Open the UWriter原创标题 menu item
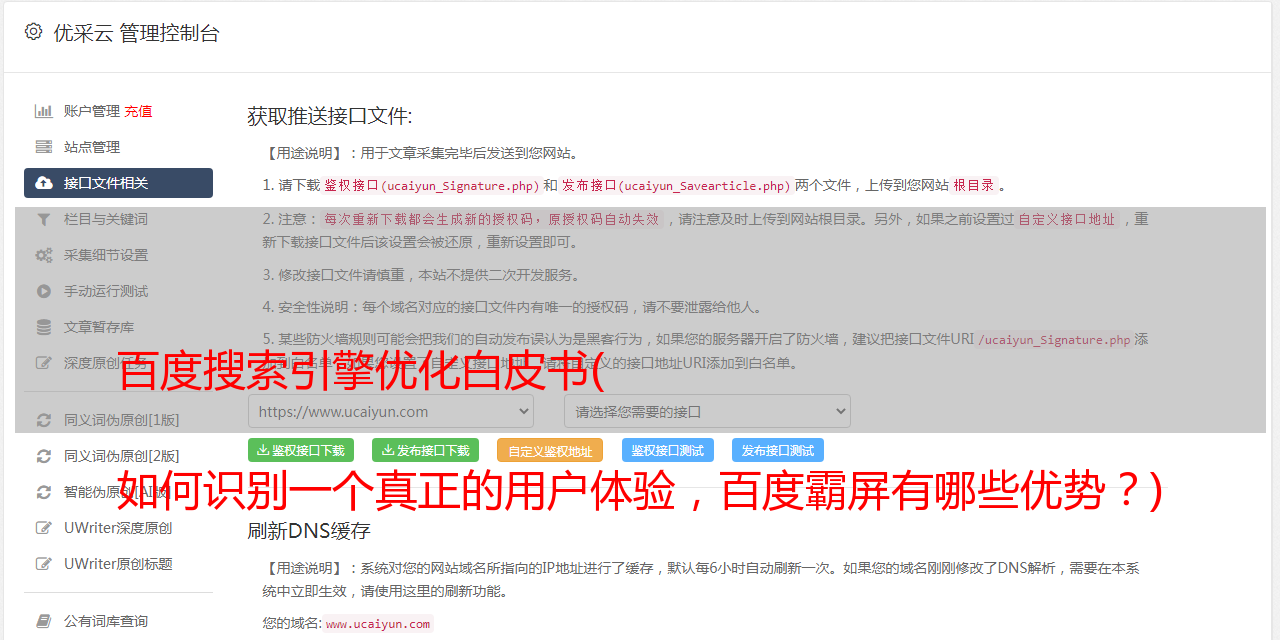Image resolution: width=1280 pixels, height=640 pixels. (x=118, y=564)
